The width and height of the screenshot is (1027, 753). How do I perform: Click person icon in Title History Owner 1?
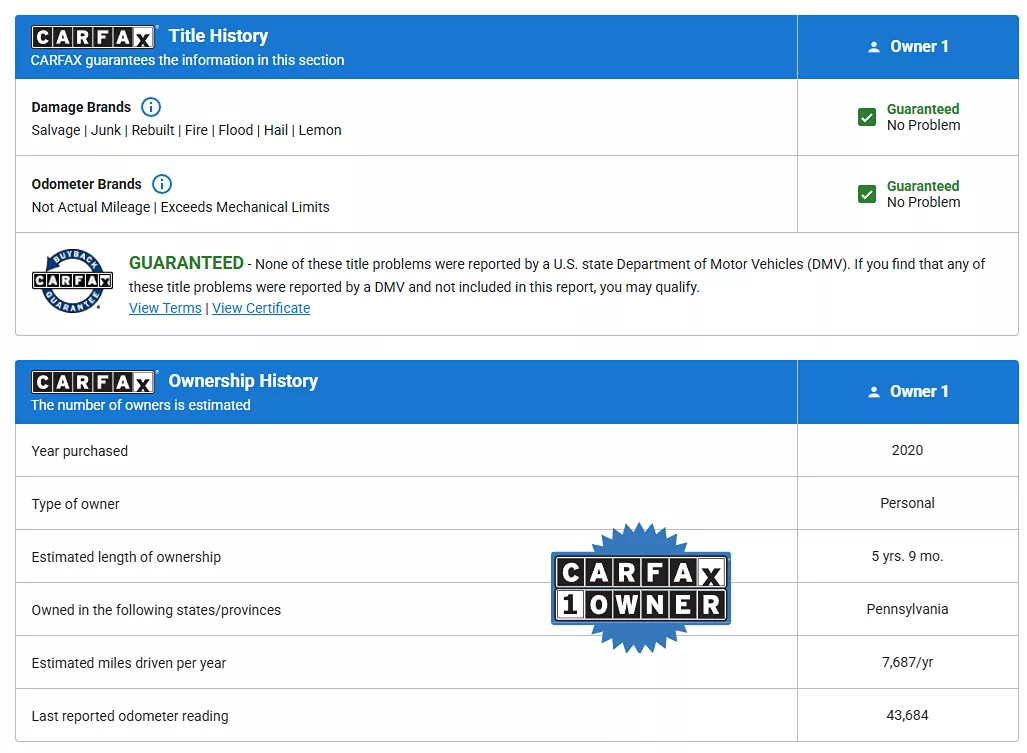pos(874,47)
